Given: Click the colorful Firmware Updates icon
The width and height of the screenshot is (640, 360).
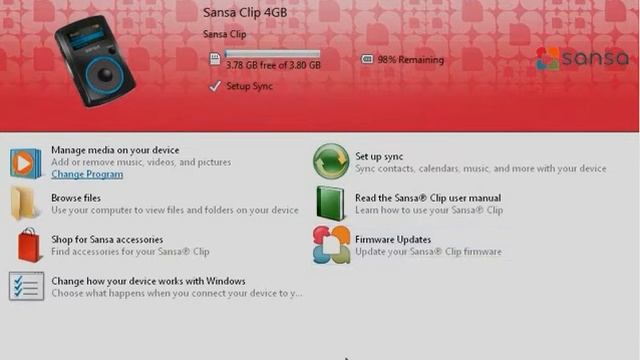Looking at the screenshot, I should 331,245.
